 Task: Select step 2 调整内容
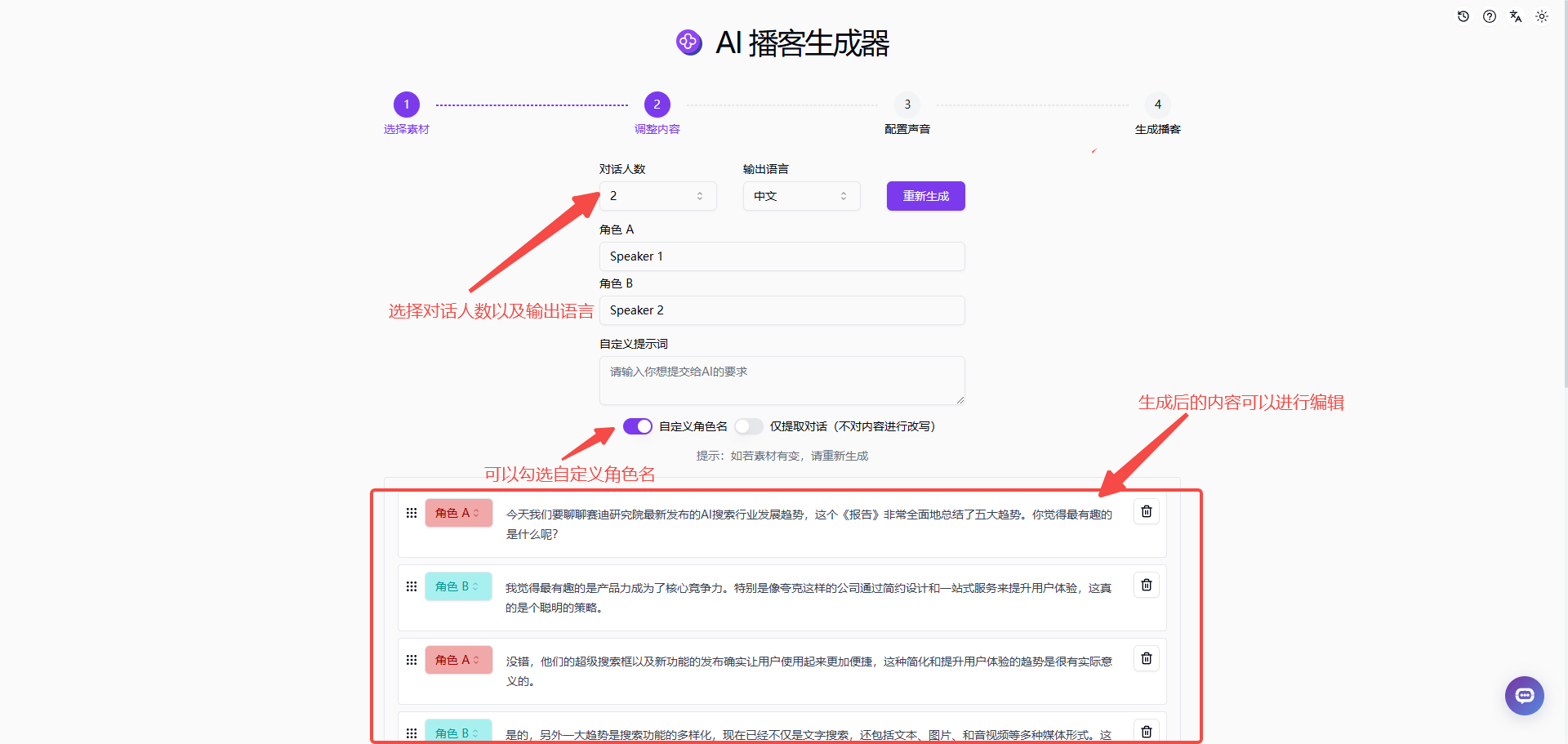(x=657, y=105)
